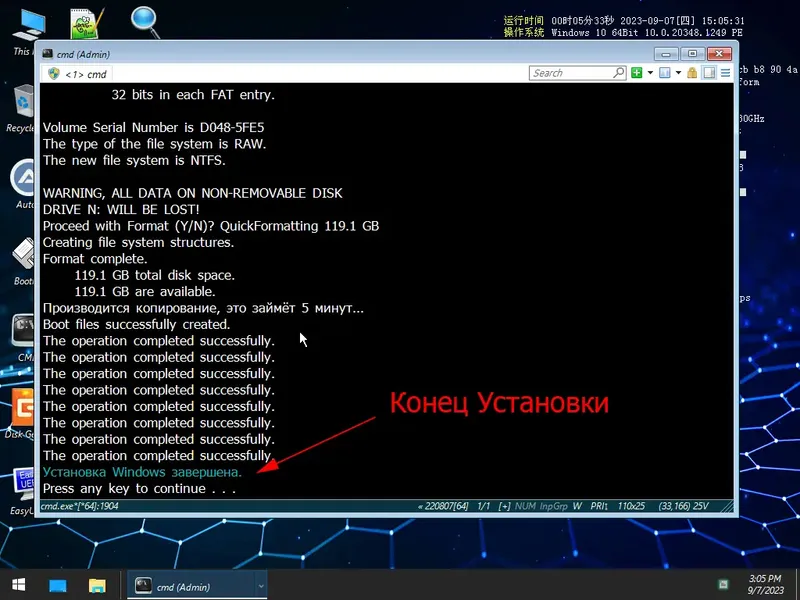Click the Search input field
Image resolution: width=800 pixels, height=600 pixels.
(570, 73)
